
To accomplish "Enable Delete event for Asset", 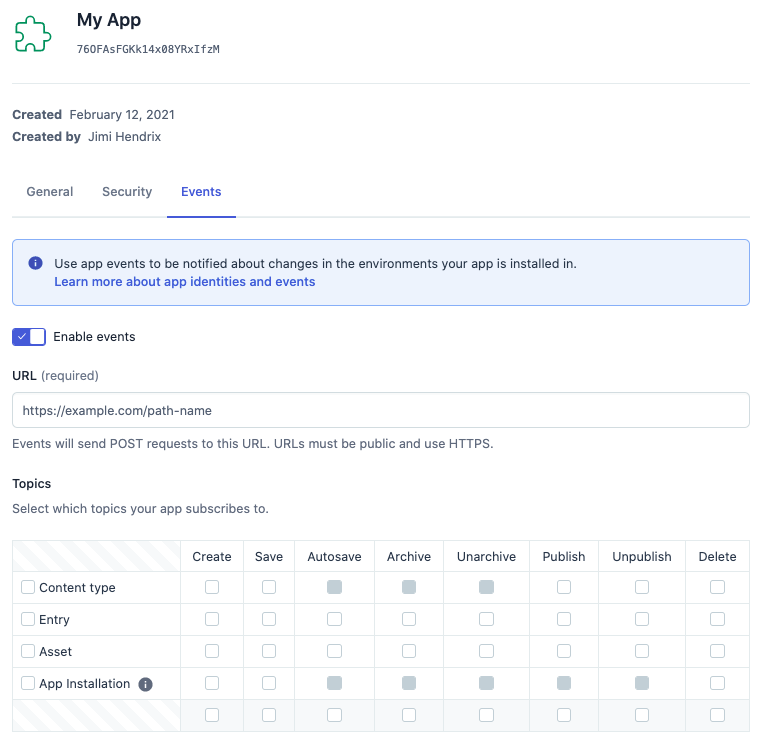I will [717, 652].
